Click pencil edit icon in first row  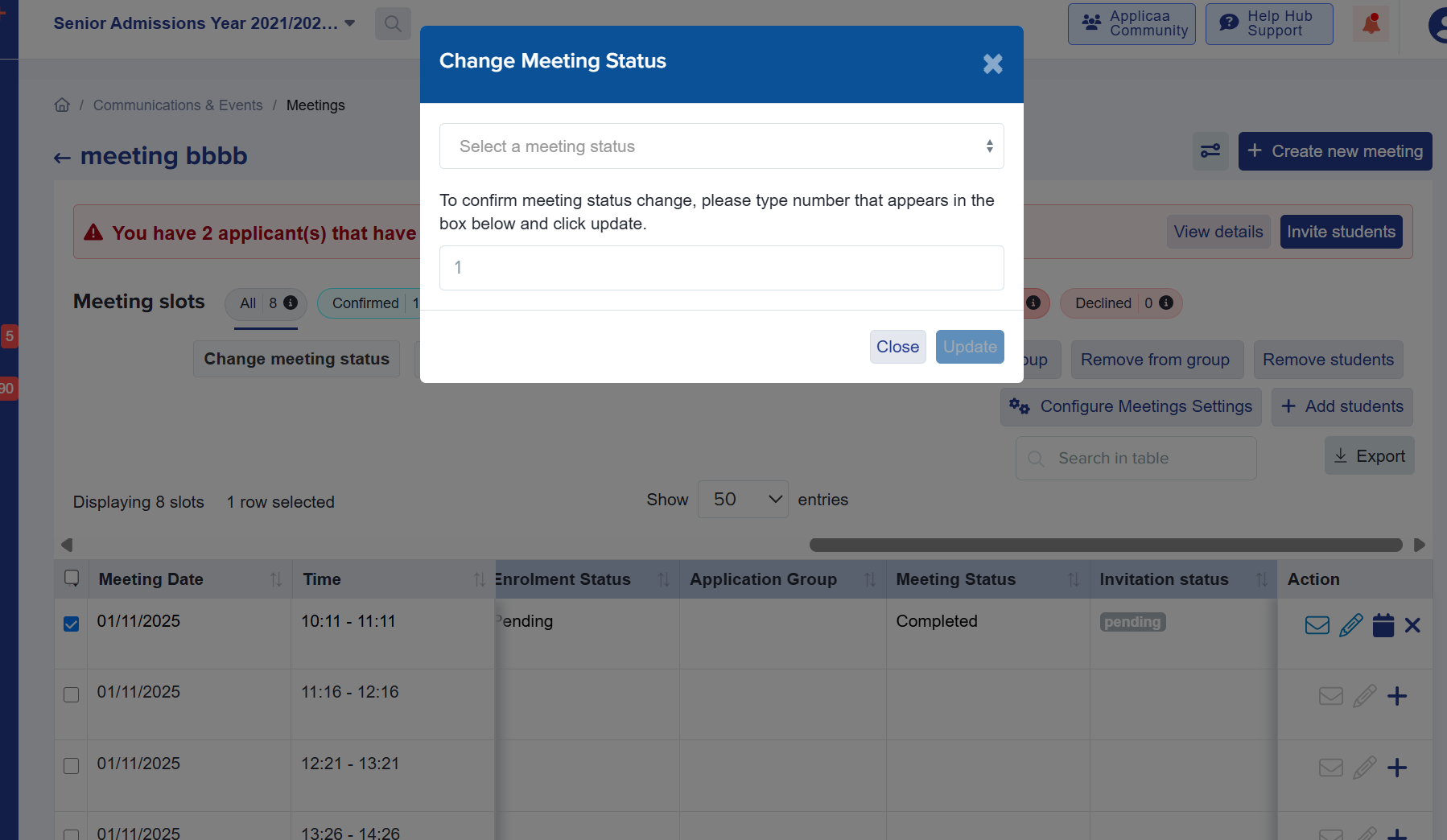coord(1350,625)
